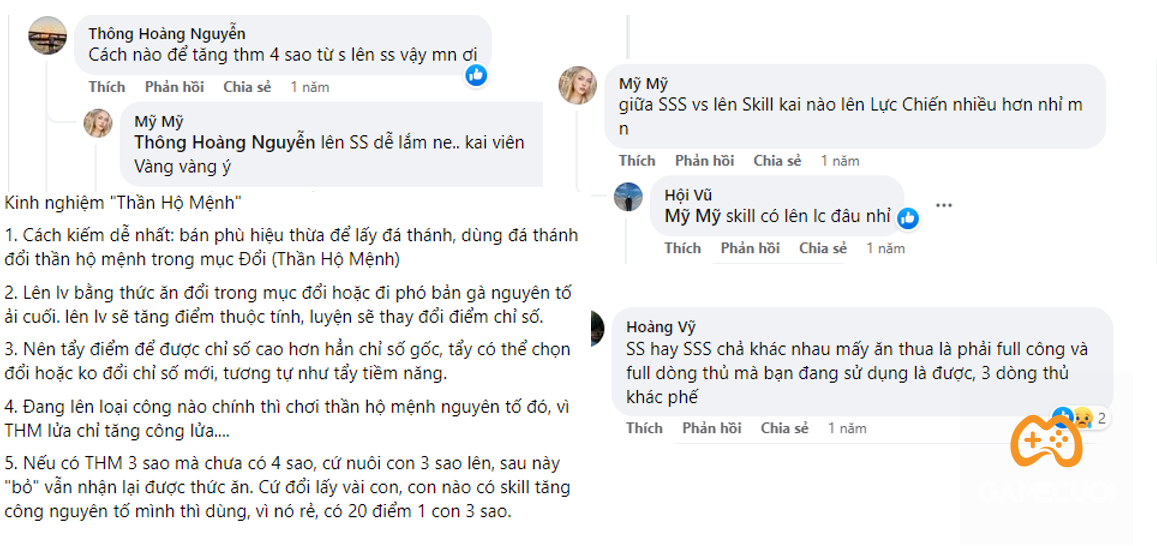Image resolution: width=1157 pixels, height=546 pixels.
Task: Open Thông Hoàng Nguyễn name link in top comment
Action: pos(167,34)
